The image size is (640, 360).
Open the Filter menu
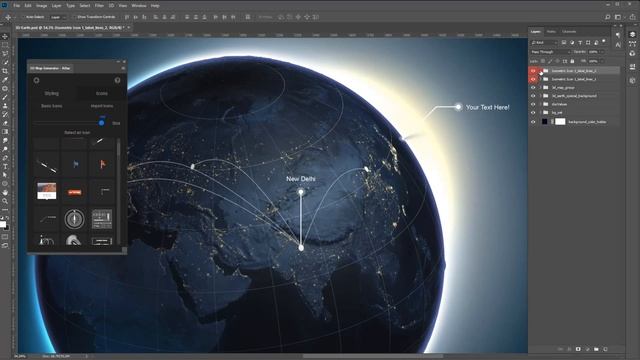pos(99,6)
